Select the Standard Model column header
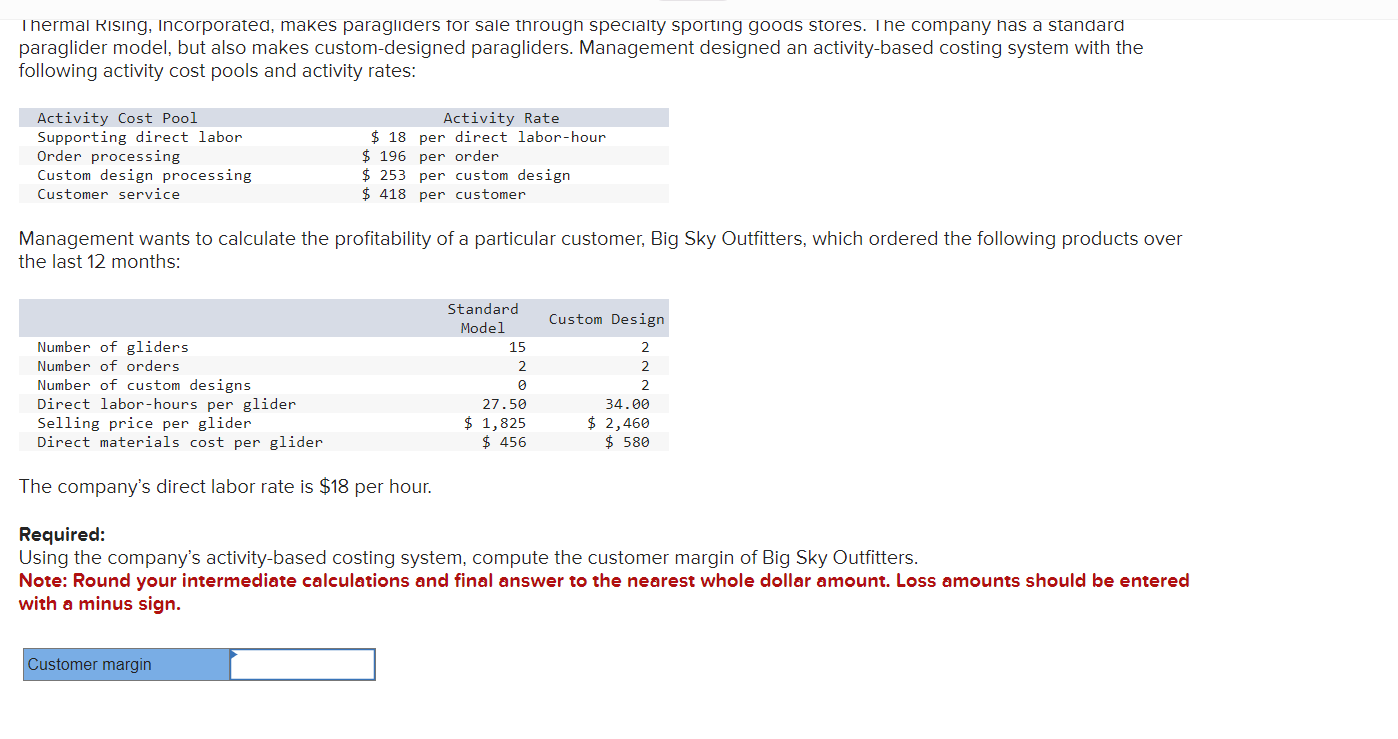This screenshot has width=1398, height=739. click(483, 318)
